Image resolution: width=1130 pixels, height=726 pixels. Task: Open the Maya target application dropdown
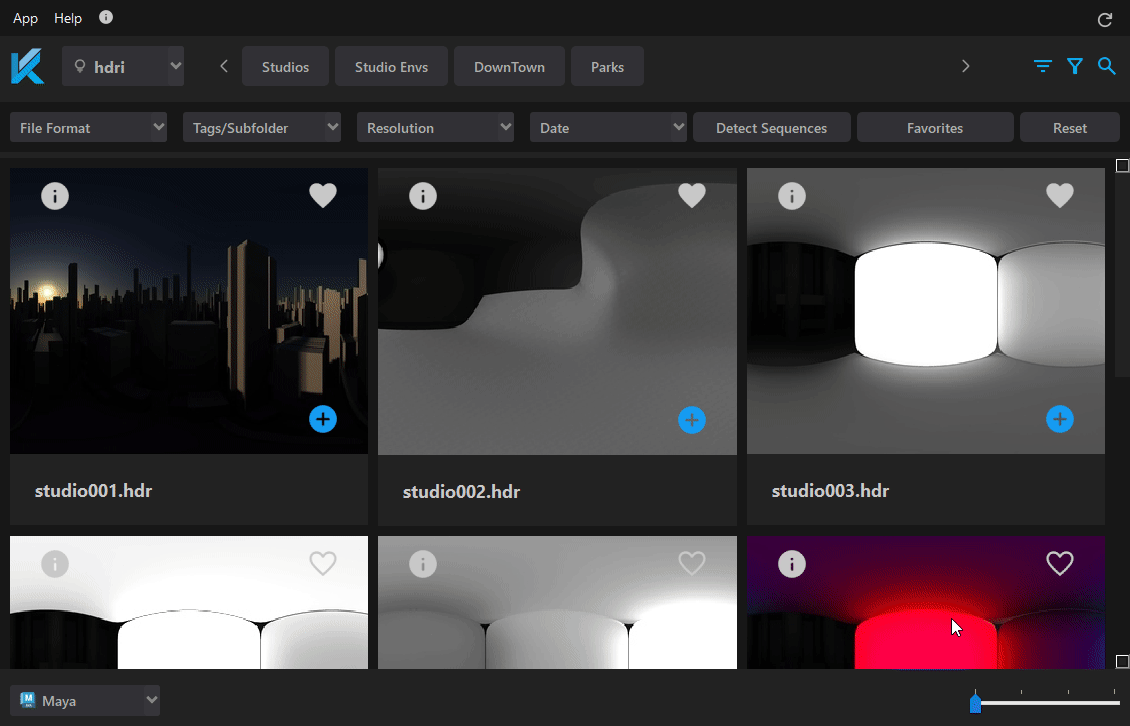tap(85, 701)
